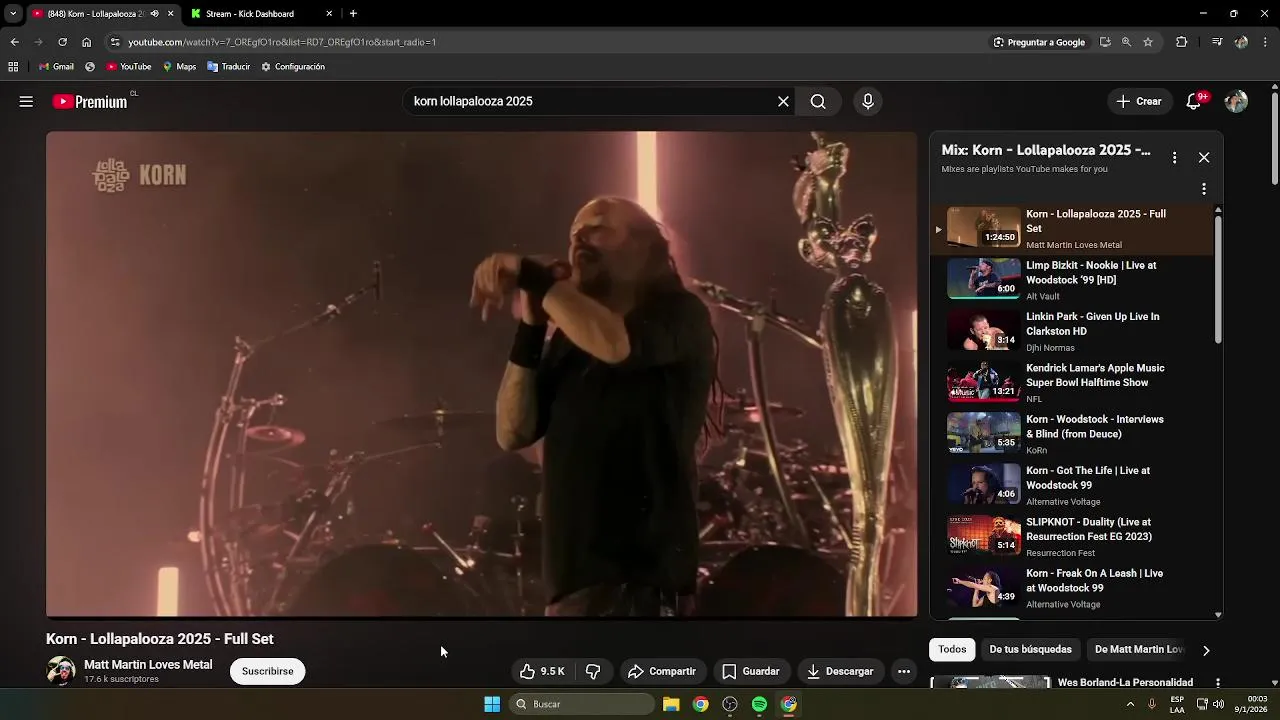Play SLIPKNOT Duality Resurrection Fest video
Image resolution: width=1280 pixels, height=720 pixels.
pyautogui.click(x=1072, y=535)
